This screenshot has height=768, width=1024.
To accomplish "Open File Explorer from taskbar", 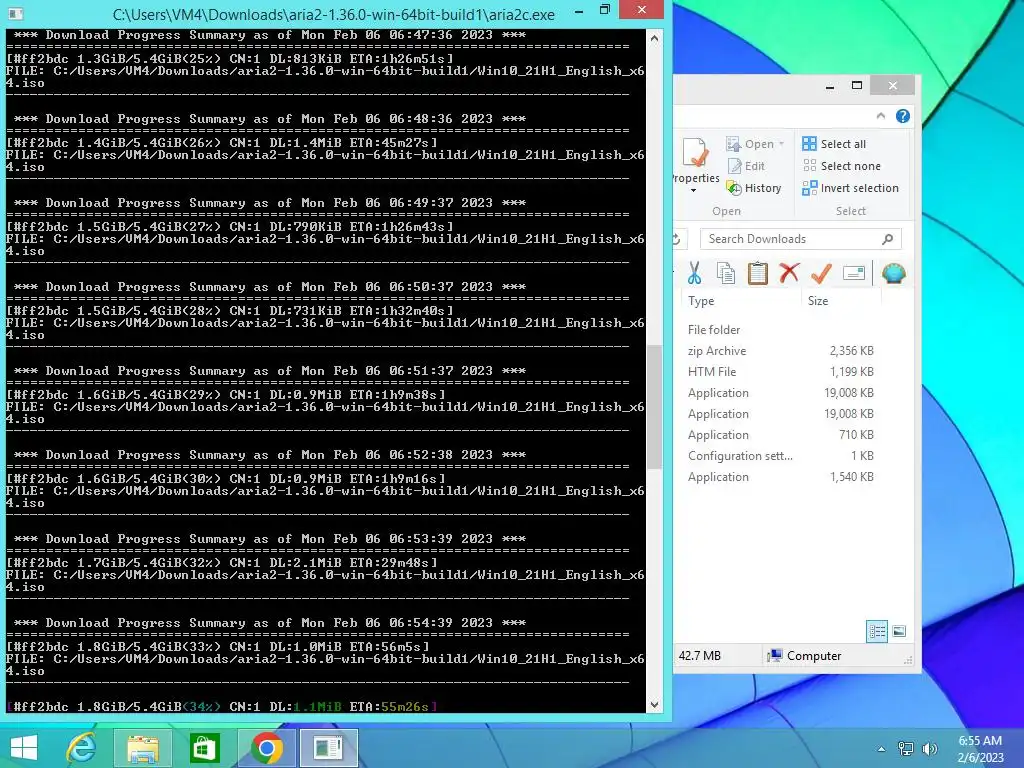I will (143, 748).
